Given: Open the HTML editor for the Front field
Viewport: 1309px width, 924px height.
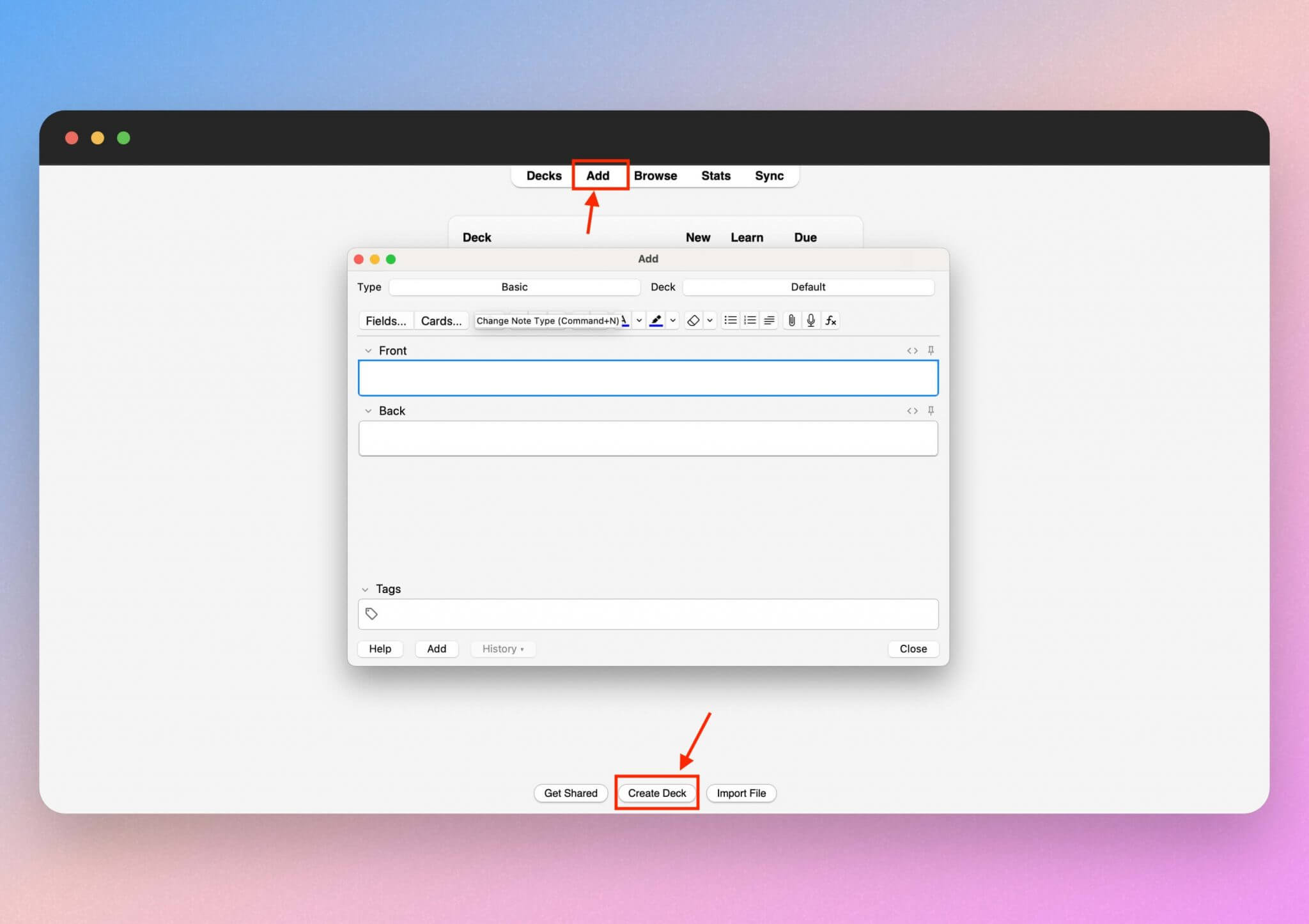Looking at the screenshot, I should [913, 350].
